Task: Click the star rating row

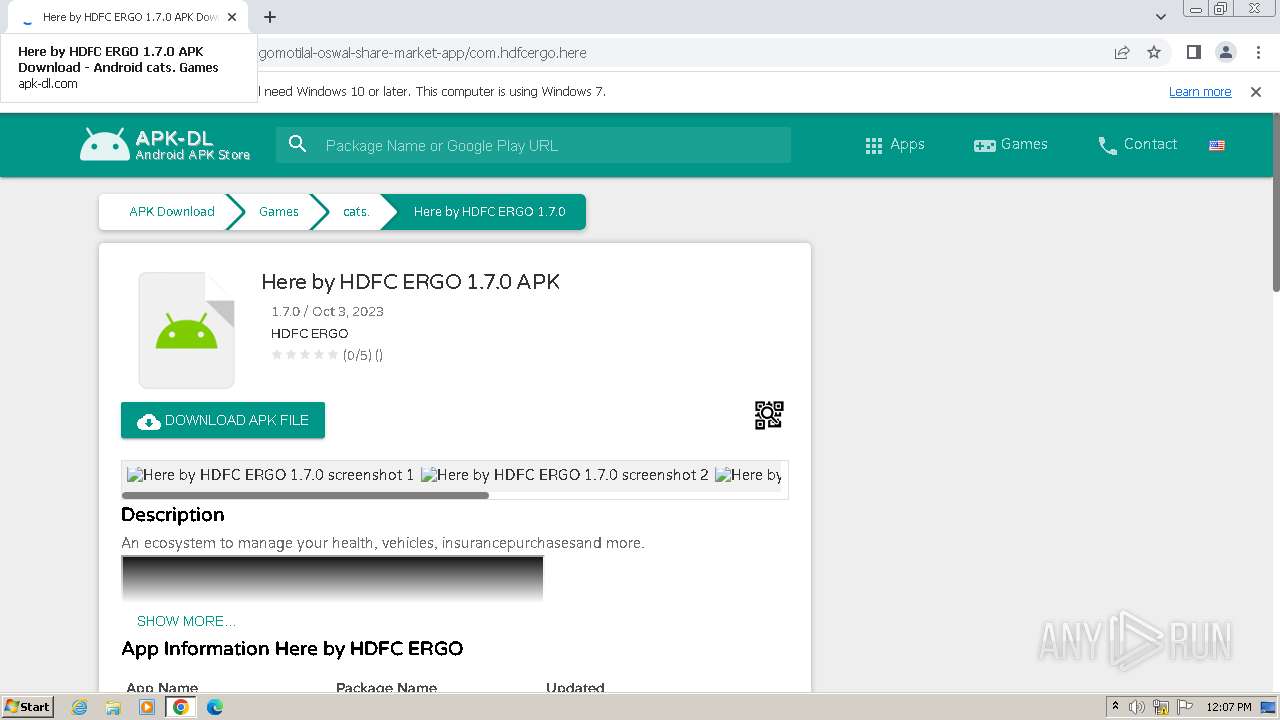Action: pos(304,355)
